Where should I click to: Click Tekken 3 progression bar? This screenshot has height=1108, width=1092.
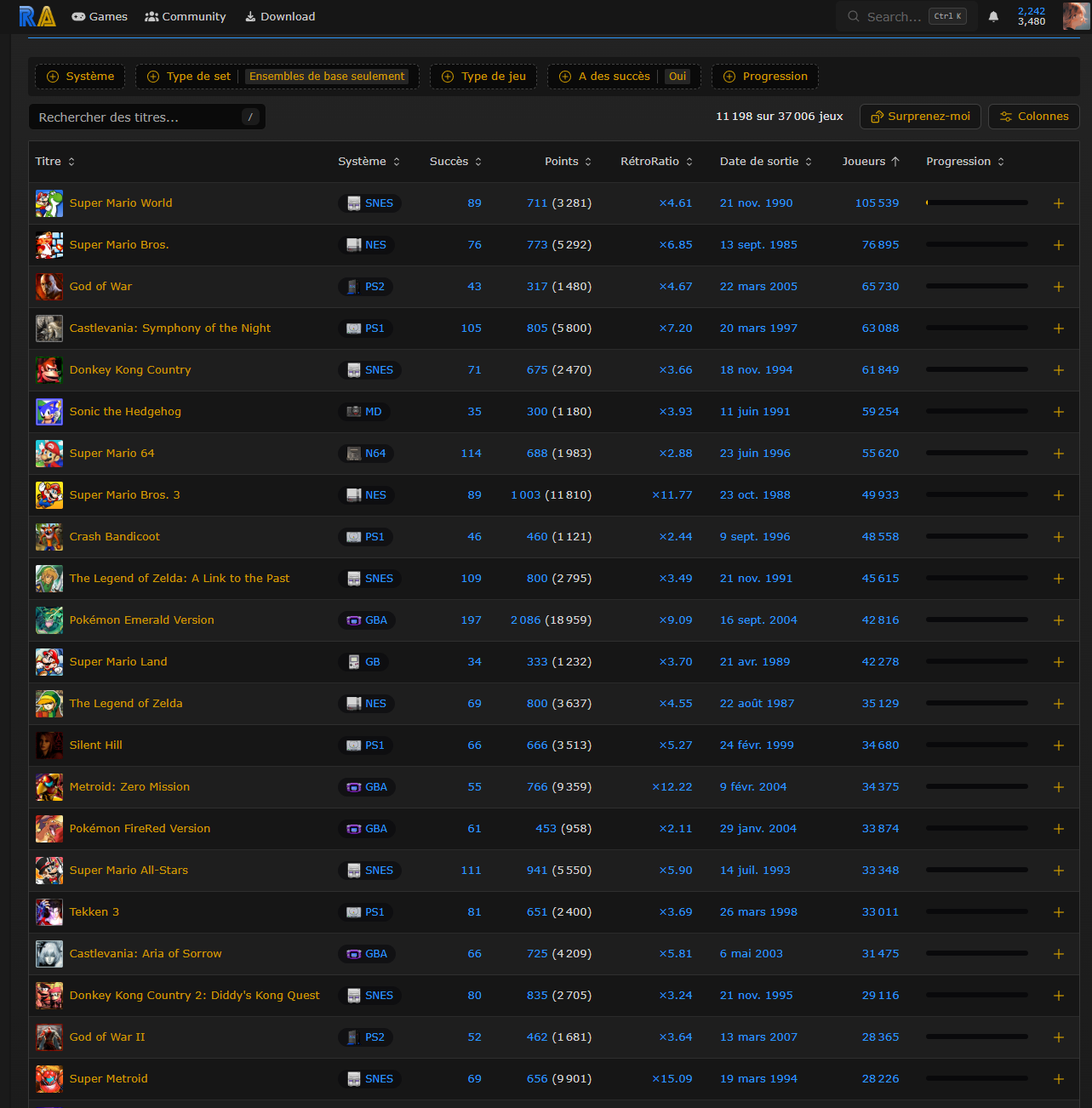pos(977,912)
